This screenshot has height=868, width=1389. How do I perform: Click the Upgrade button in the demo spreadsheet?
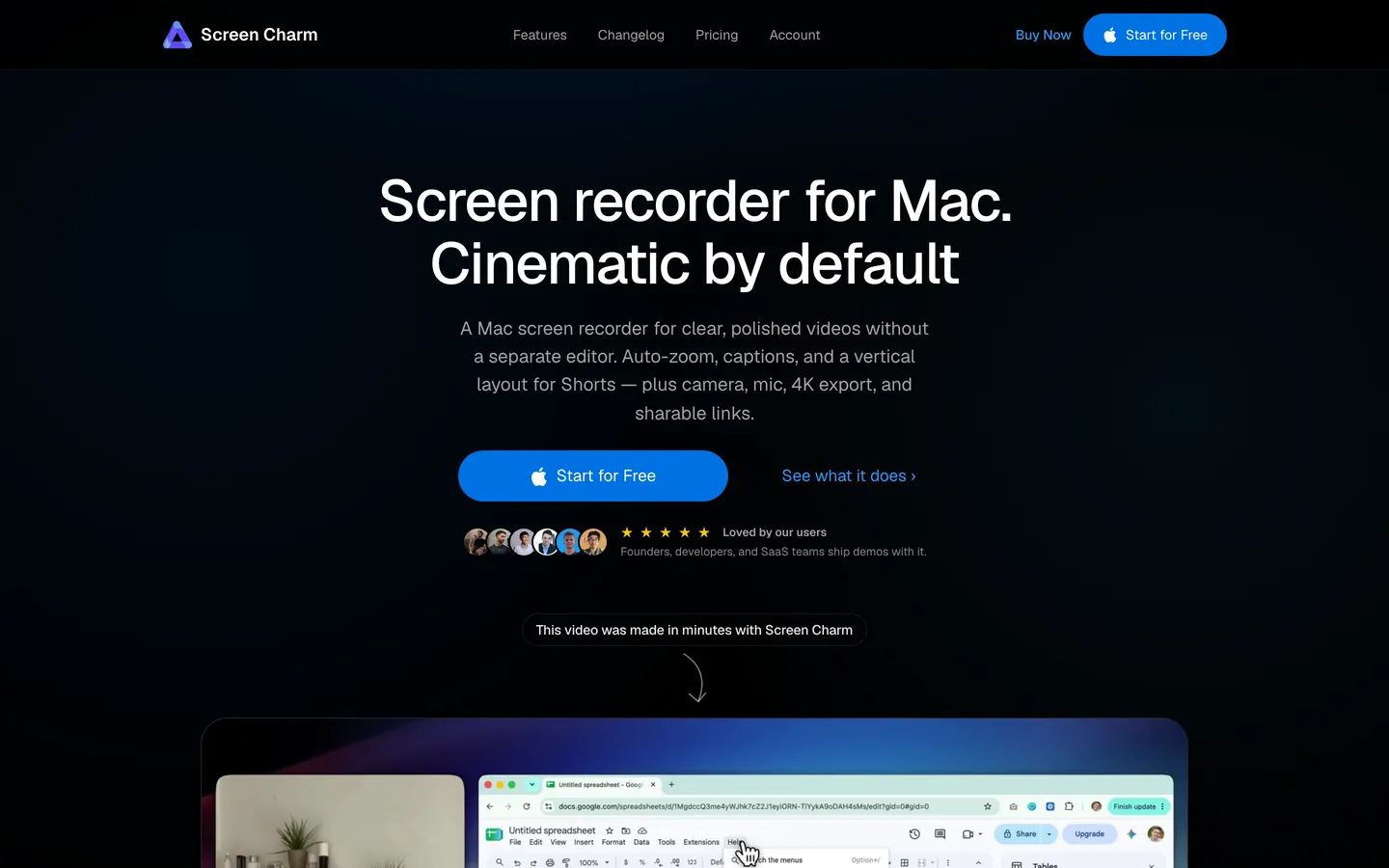coord(1089,834)
